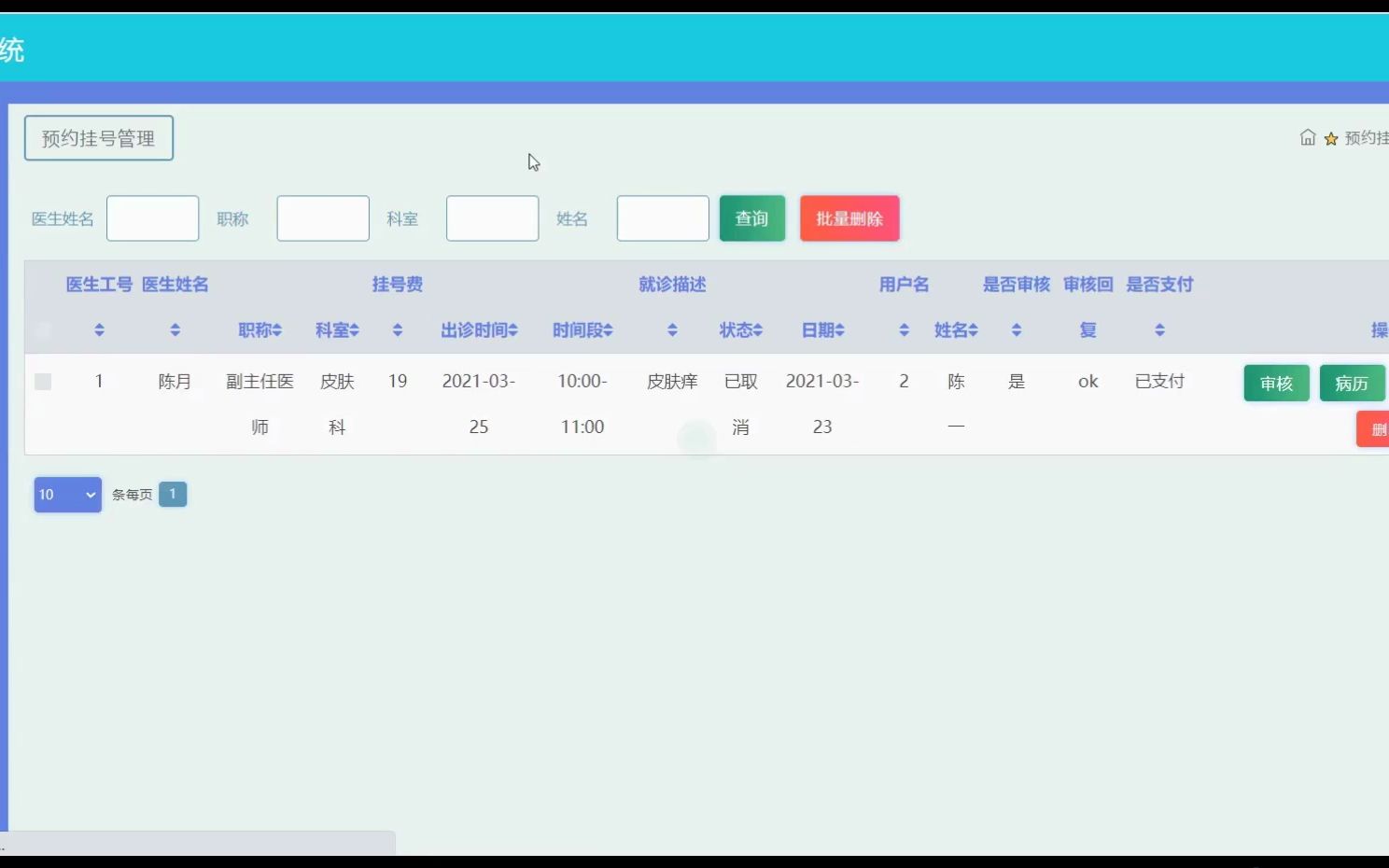Click the 副主任医师 cell

(260, 404)
